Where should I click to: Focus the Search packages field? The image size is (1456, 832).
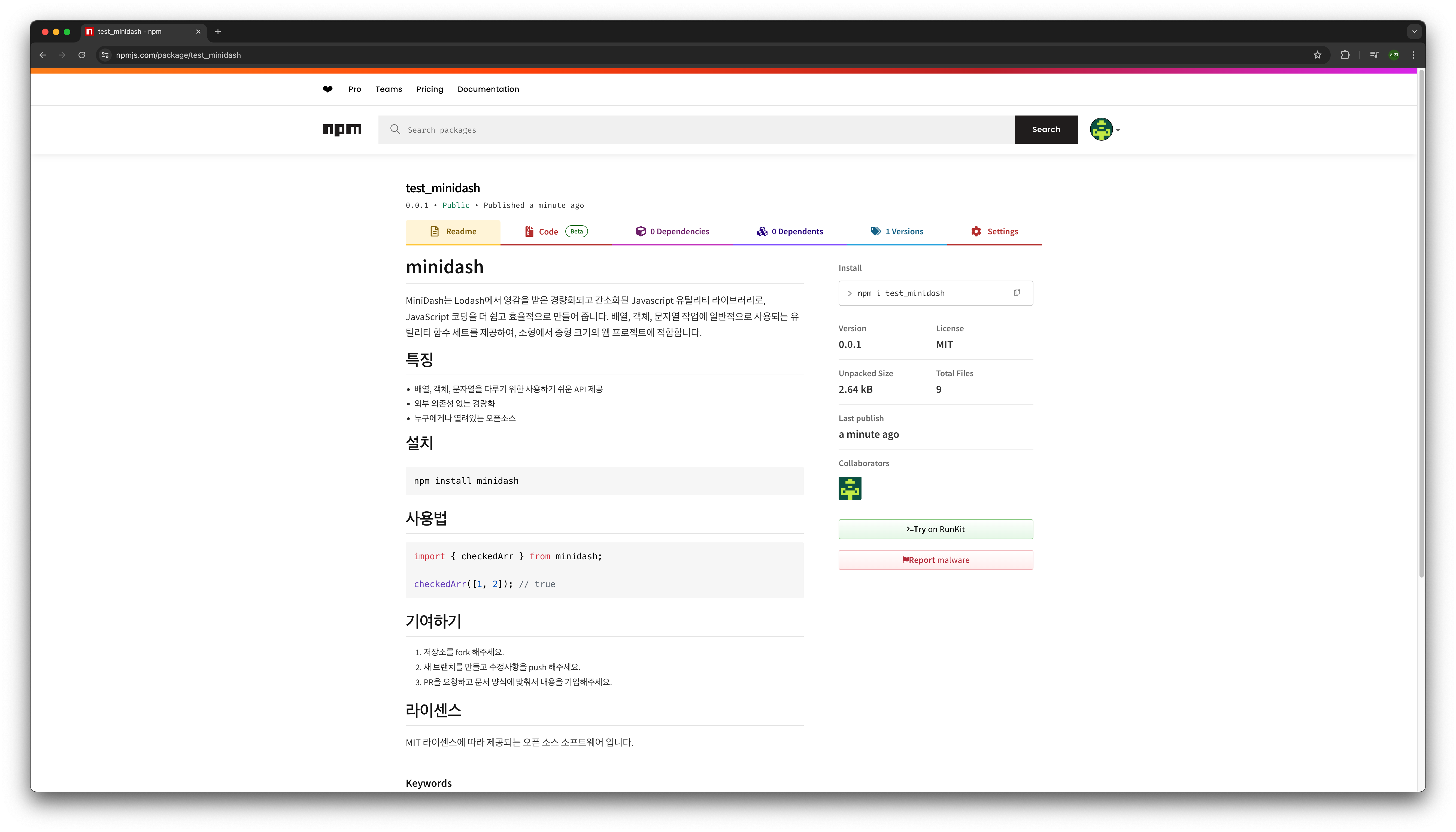696,130
